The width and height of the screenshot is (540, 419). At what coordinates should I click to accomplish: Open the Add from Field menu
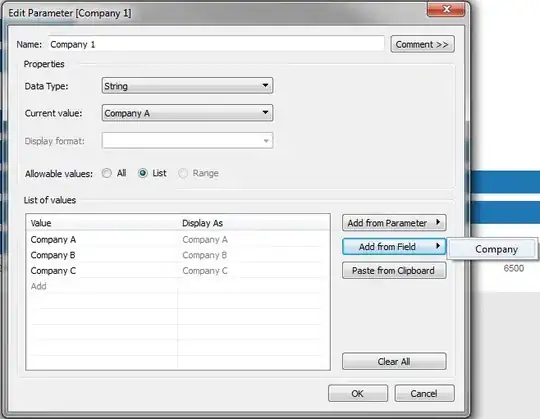click(x=394, y=247)
